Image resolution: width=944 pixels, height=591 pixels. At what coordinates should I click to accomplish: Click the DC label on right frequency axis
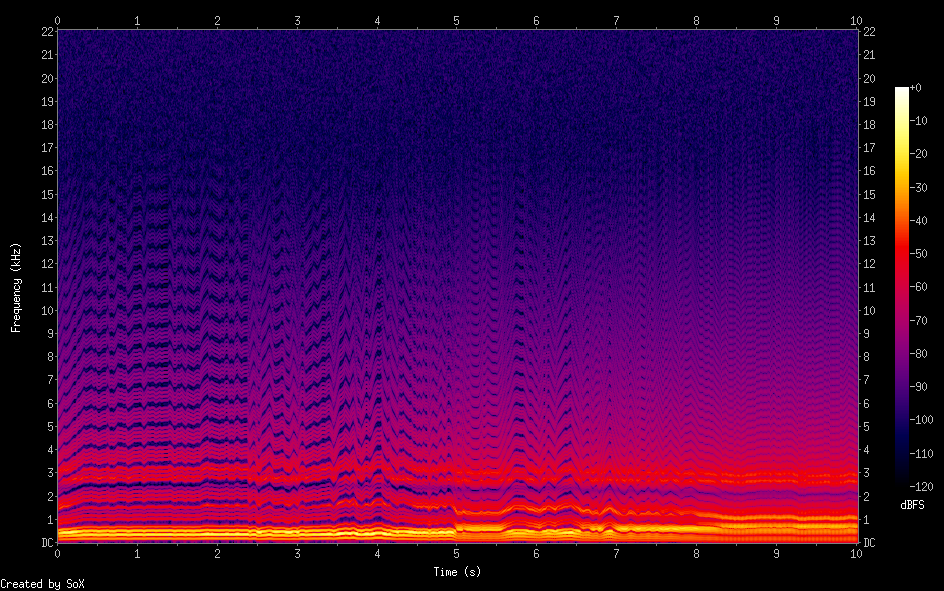tap(869, 542)
